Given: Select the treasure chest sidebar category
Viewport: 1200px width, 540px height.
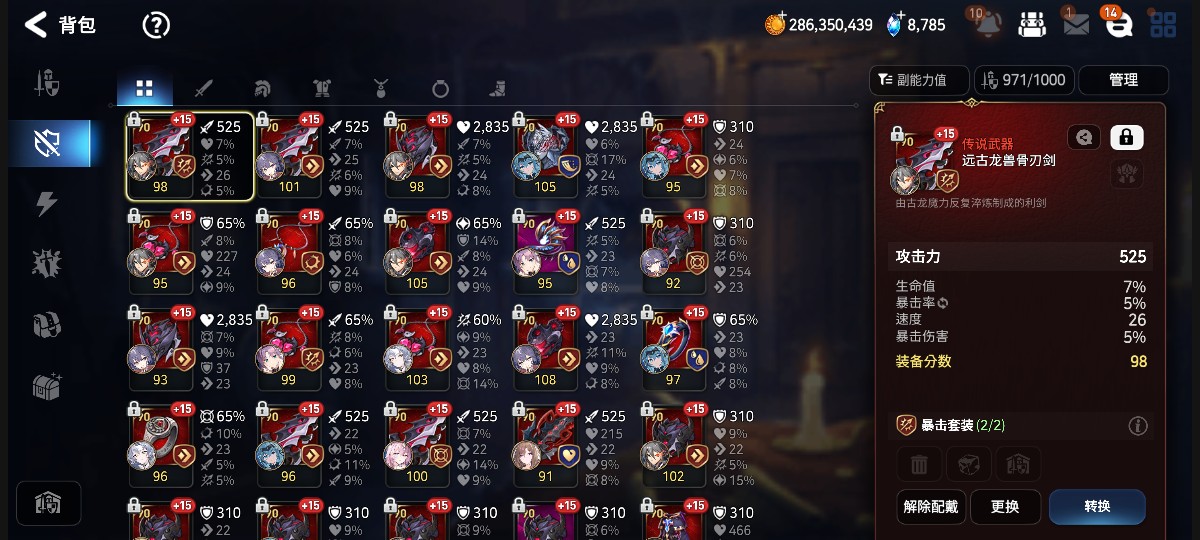Looking at the screenshot, I should (47, 385).
